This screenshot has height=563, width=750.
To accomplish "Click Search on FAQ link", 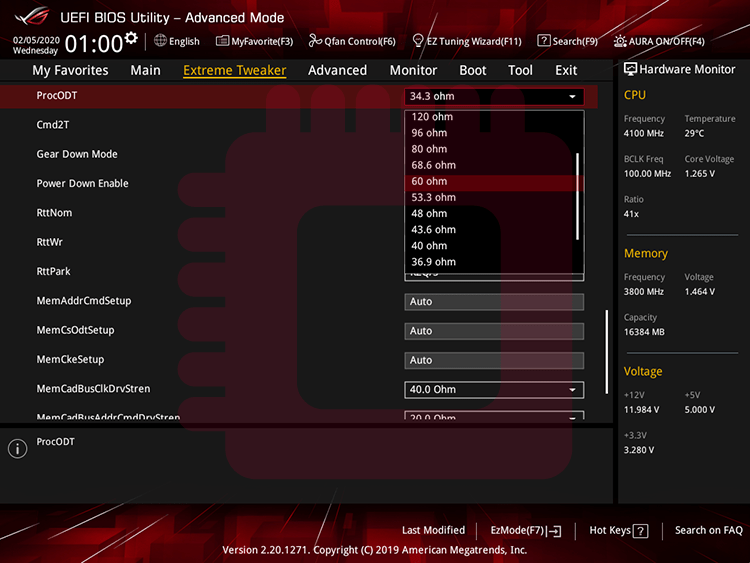I will [x=708, y=531].
